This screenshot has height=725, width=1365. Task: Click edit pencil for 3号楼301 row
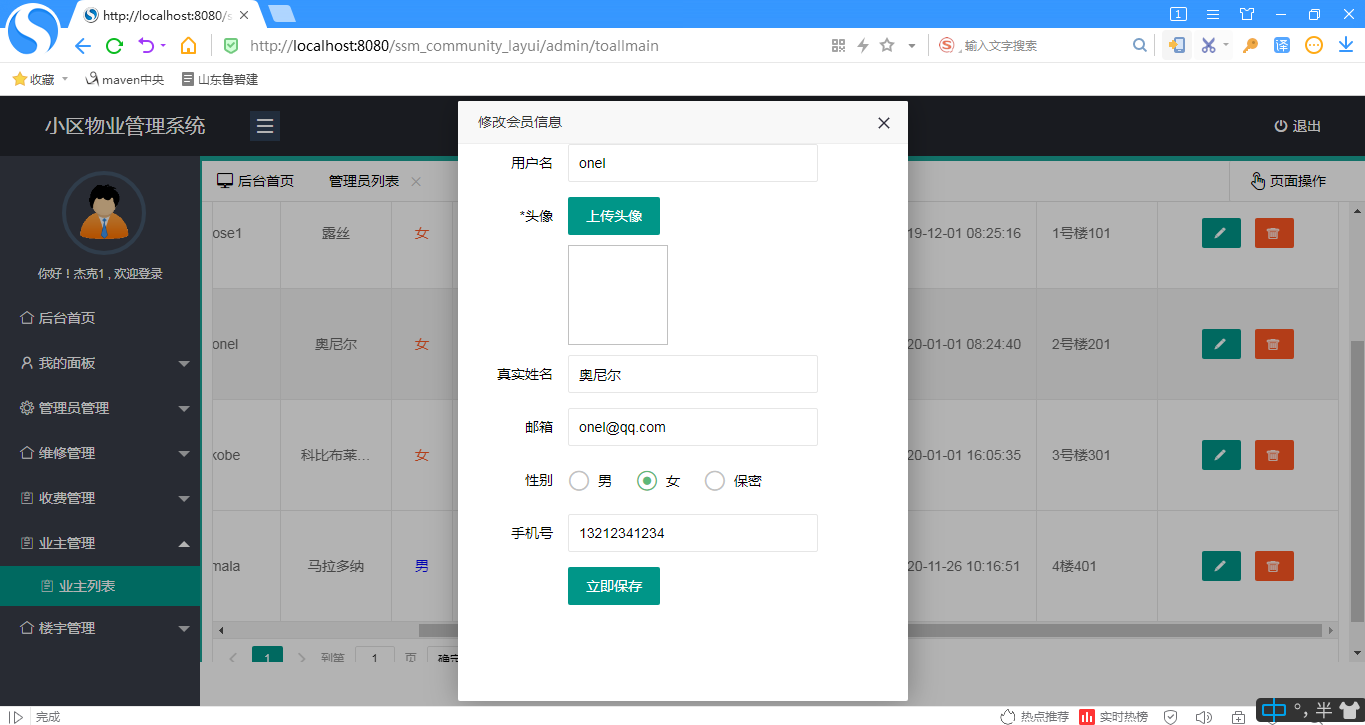pyautogui.click(x=1221, y=455)
